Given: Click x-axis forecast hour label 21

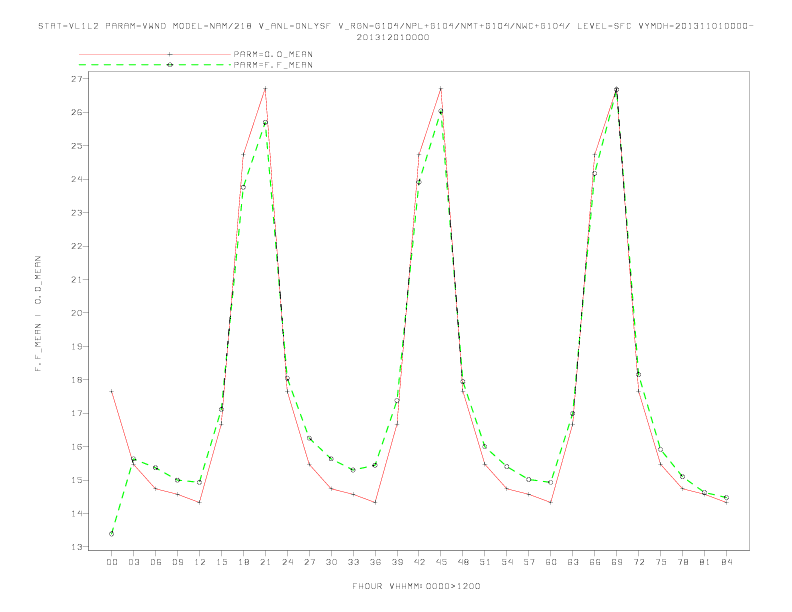Looking at the screenshot, I should pyautogui.click(x=265, y=562).
